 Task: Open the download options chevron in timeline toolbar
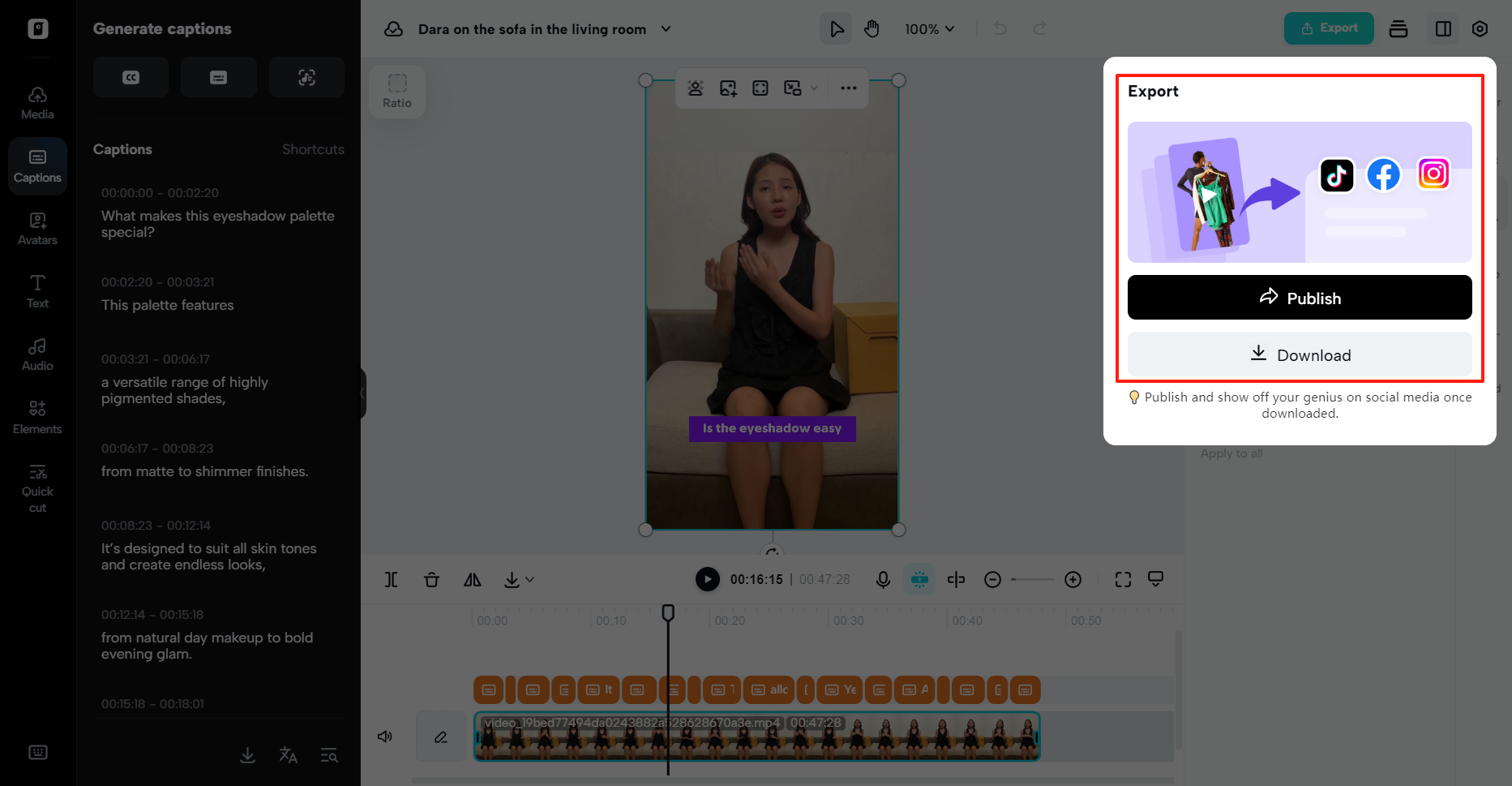pos(530,579)
